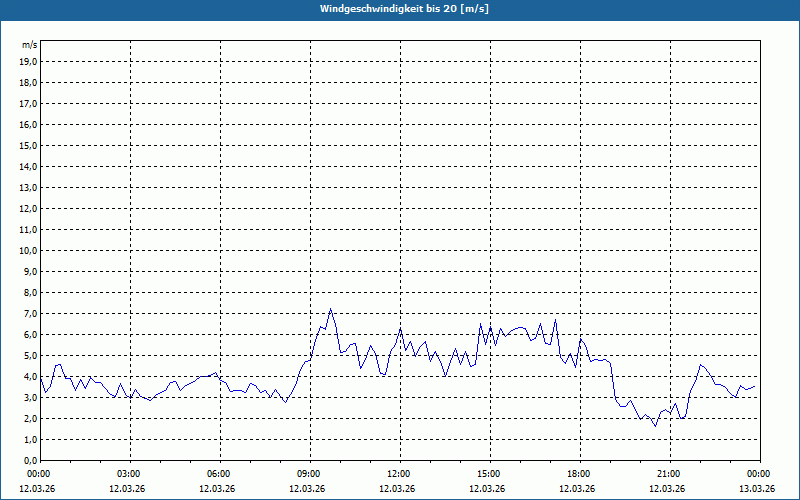
Task: Click the "m/s" unit label
Action: pyautogui.click(x=30, y=46)
